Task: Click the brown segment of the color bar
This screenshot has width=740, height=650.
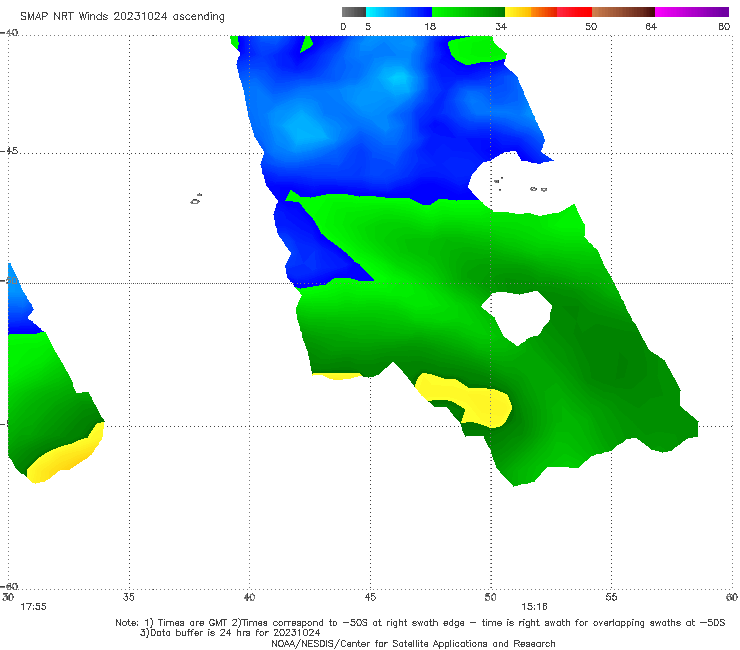Action: pyautogui.click(x=623, y=12)
